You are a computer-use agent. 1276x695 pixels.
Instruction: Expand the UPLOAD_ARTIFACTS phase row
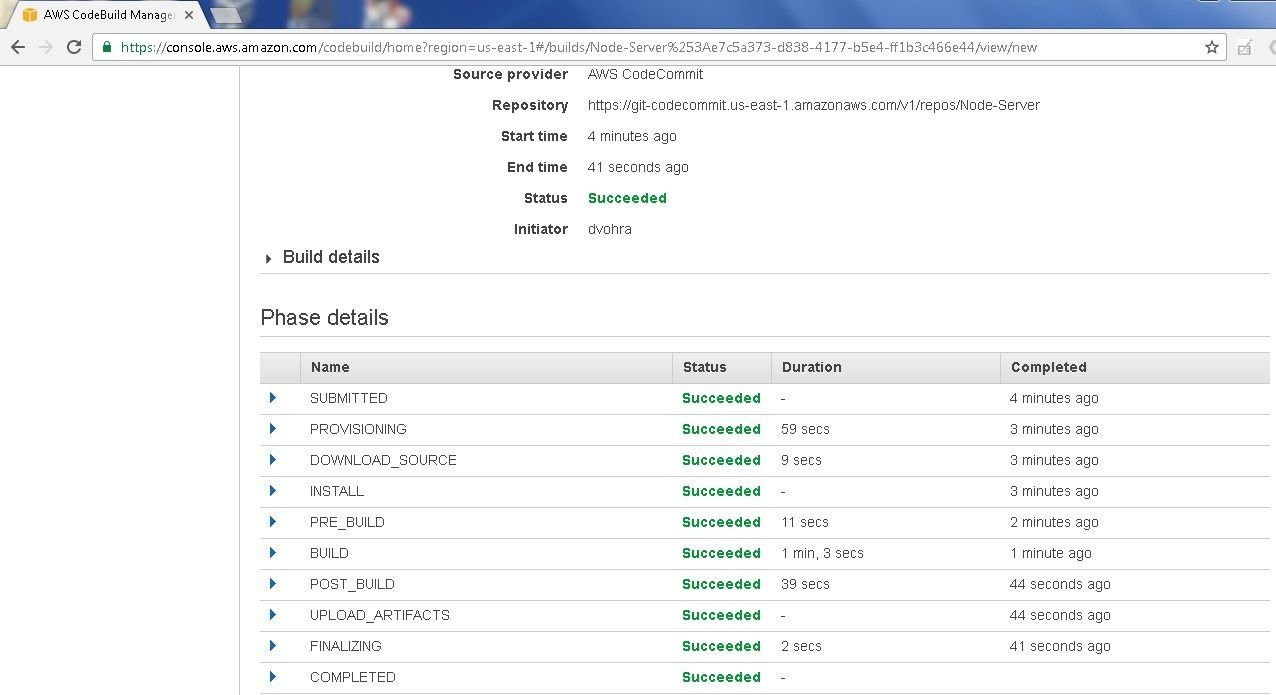tap(272, 615)
